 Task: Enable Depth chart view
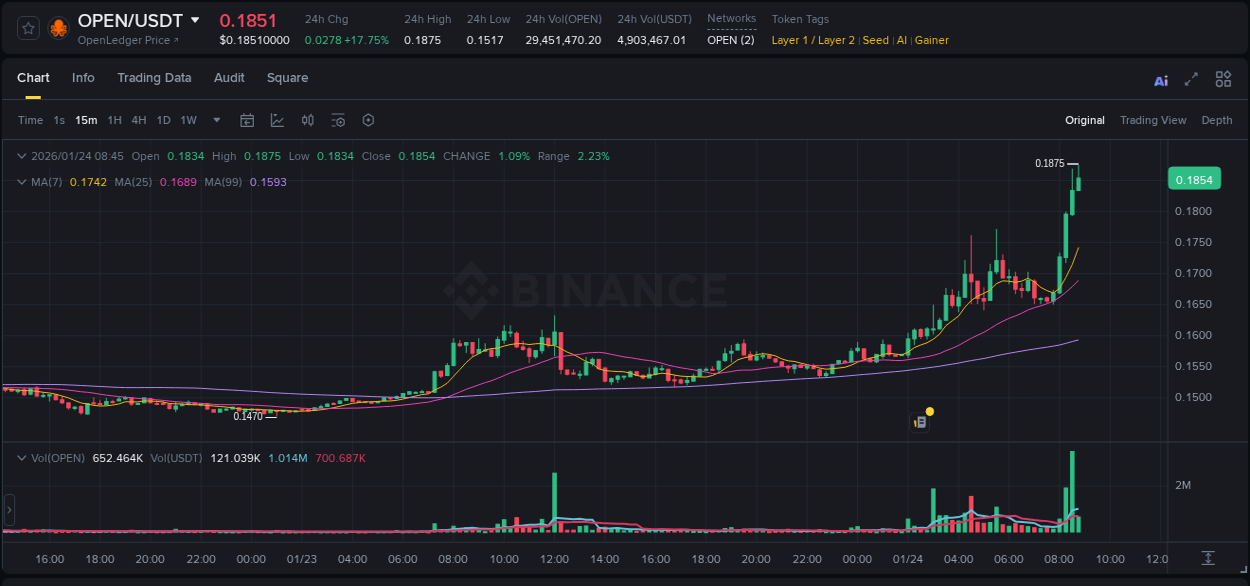coord(1216,120)
